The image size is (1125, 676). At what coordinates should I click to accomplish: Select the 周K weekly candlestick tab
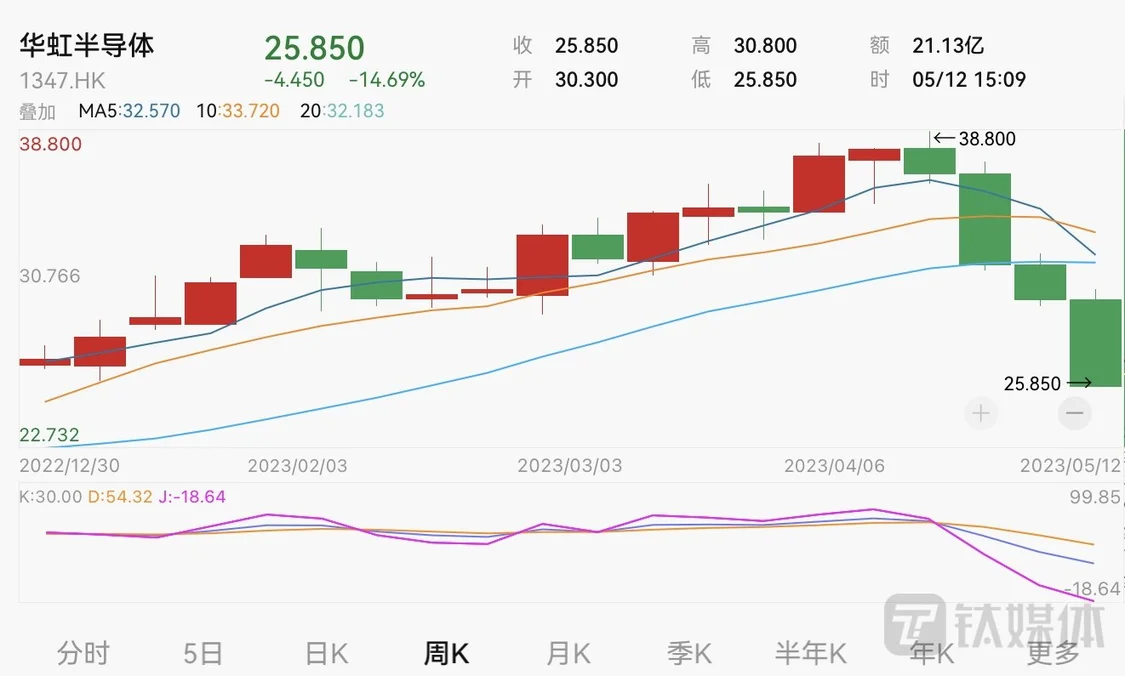pos(446,653)
